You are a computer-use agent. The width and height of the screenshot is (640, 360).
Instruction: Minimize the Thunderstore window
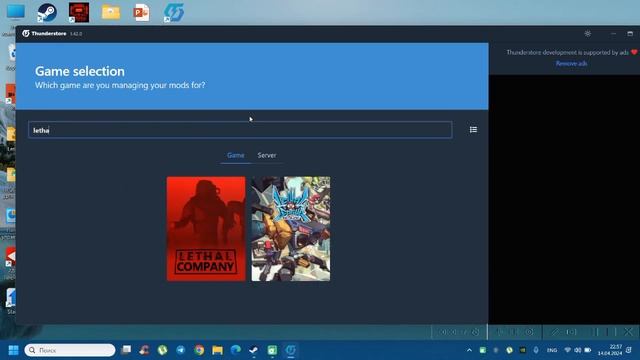point(613,33)
